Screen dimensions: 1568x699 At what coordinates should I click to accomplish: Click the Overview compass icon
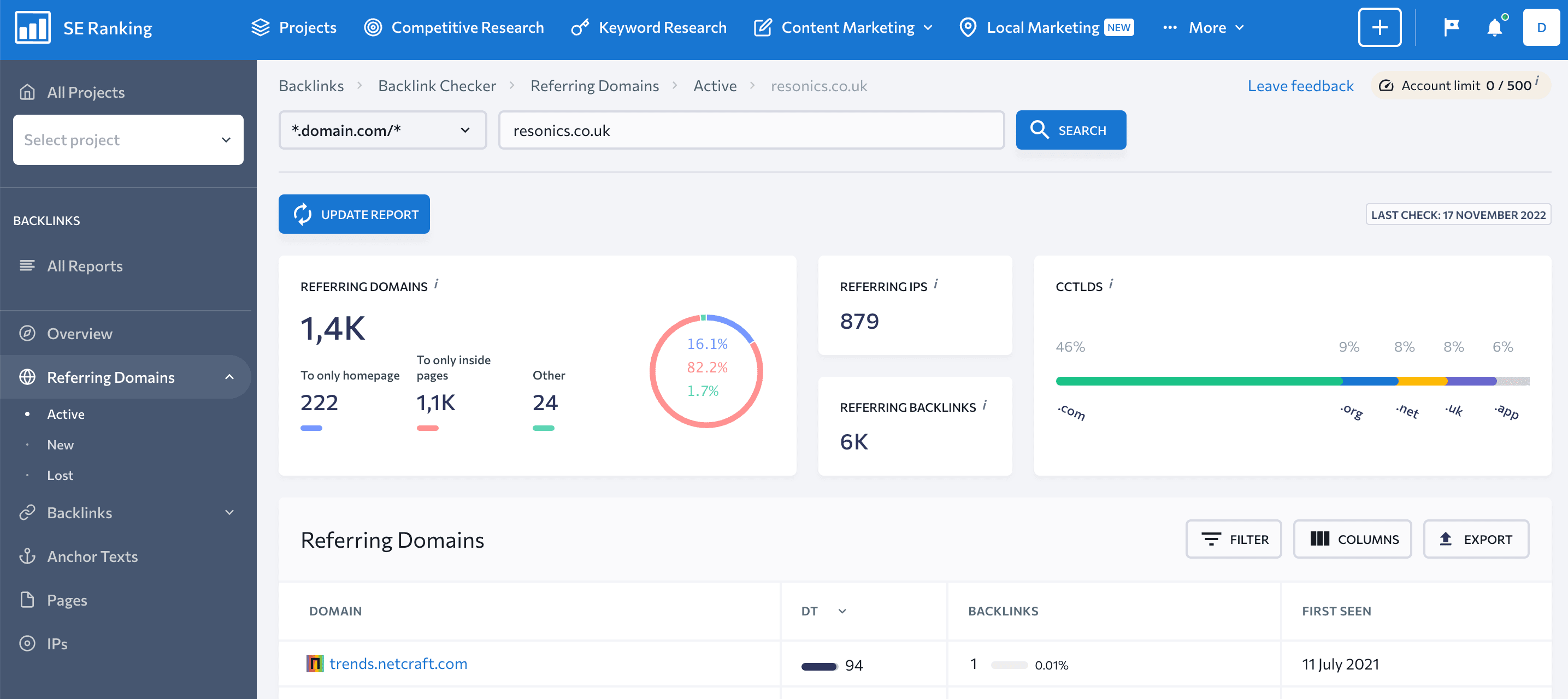(x=27, y=333)
